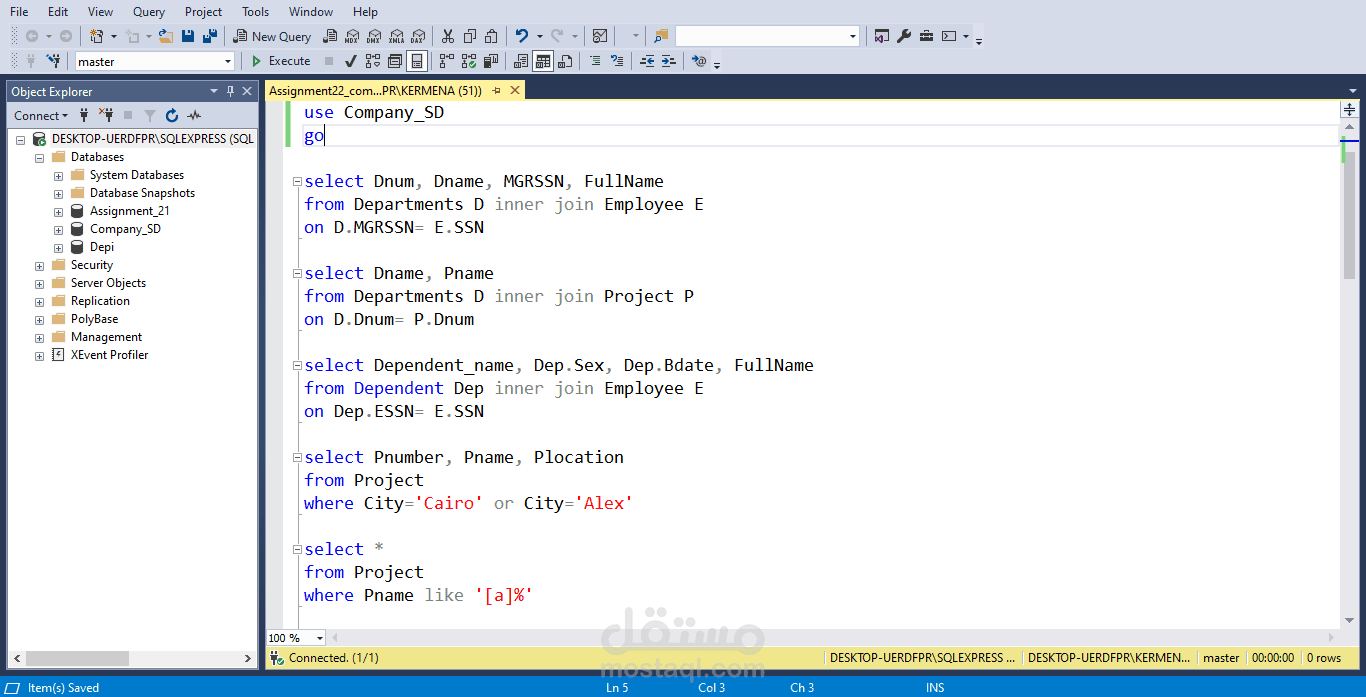Click the Change Connection icon
1366x697 pixels.
[53, 61]
